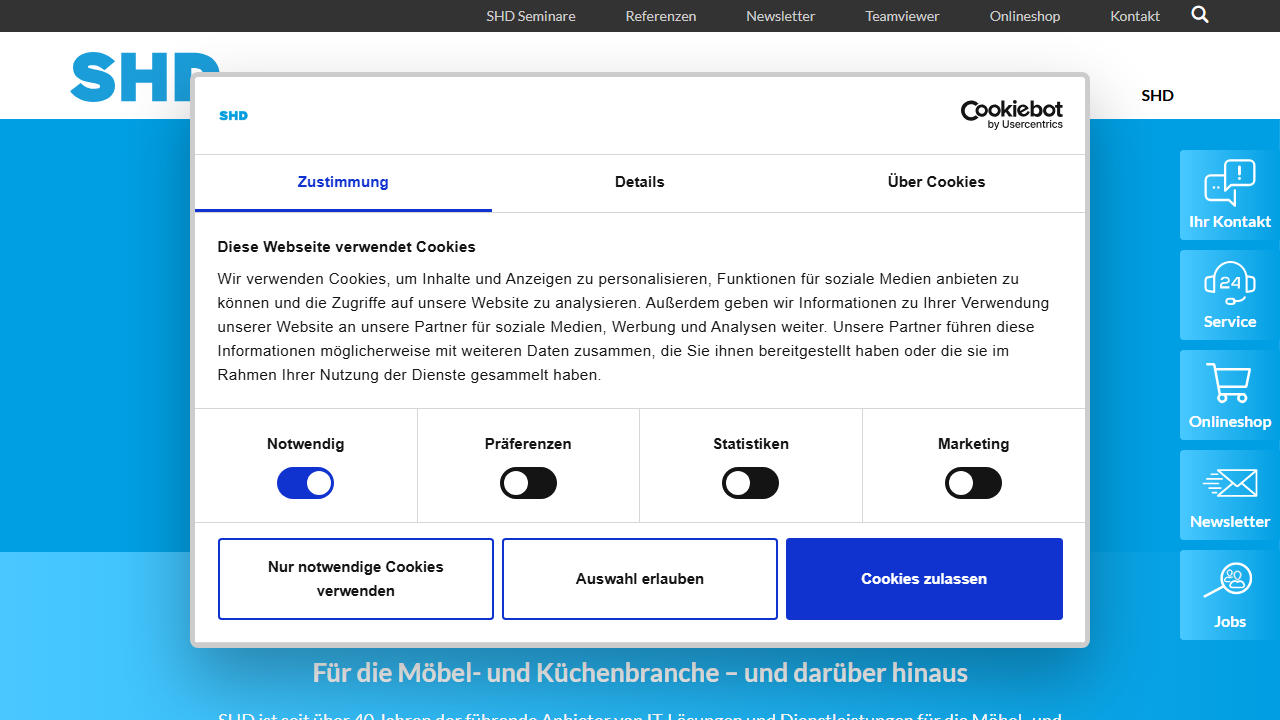Open the search magnifier icon
Viewport: 1280px width, 720px height.
1200,15
